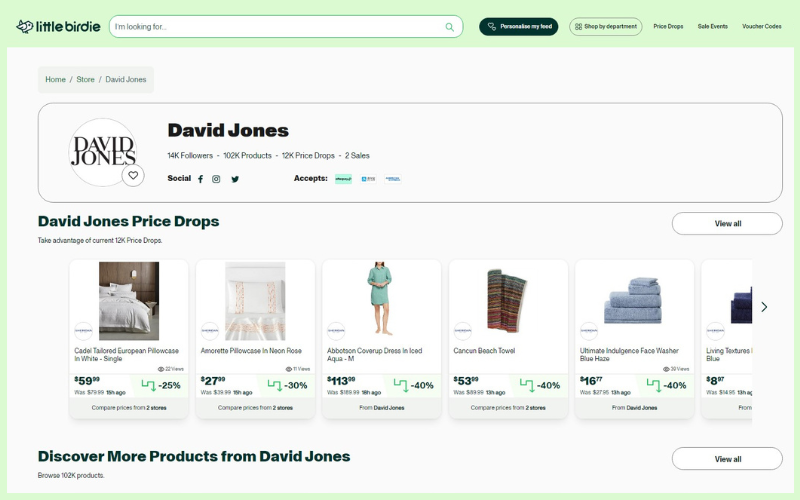Click the search magnifier icon
The height and width of the screenshot is (500, 800).
pos(449,27)
